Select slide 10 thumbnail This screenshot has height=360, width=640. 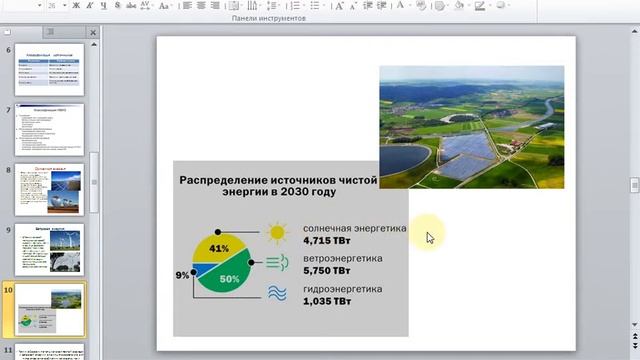click(x=49, y=310)
